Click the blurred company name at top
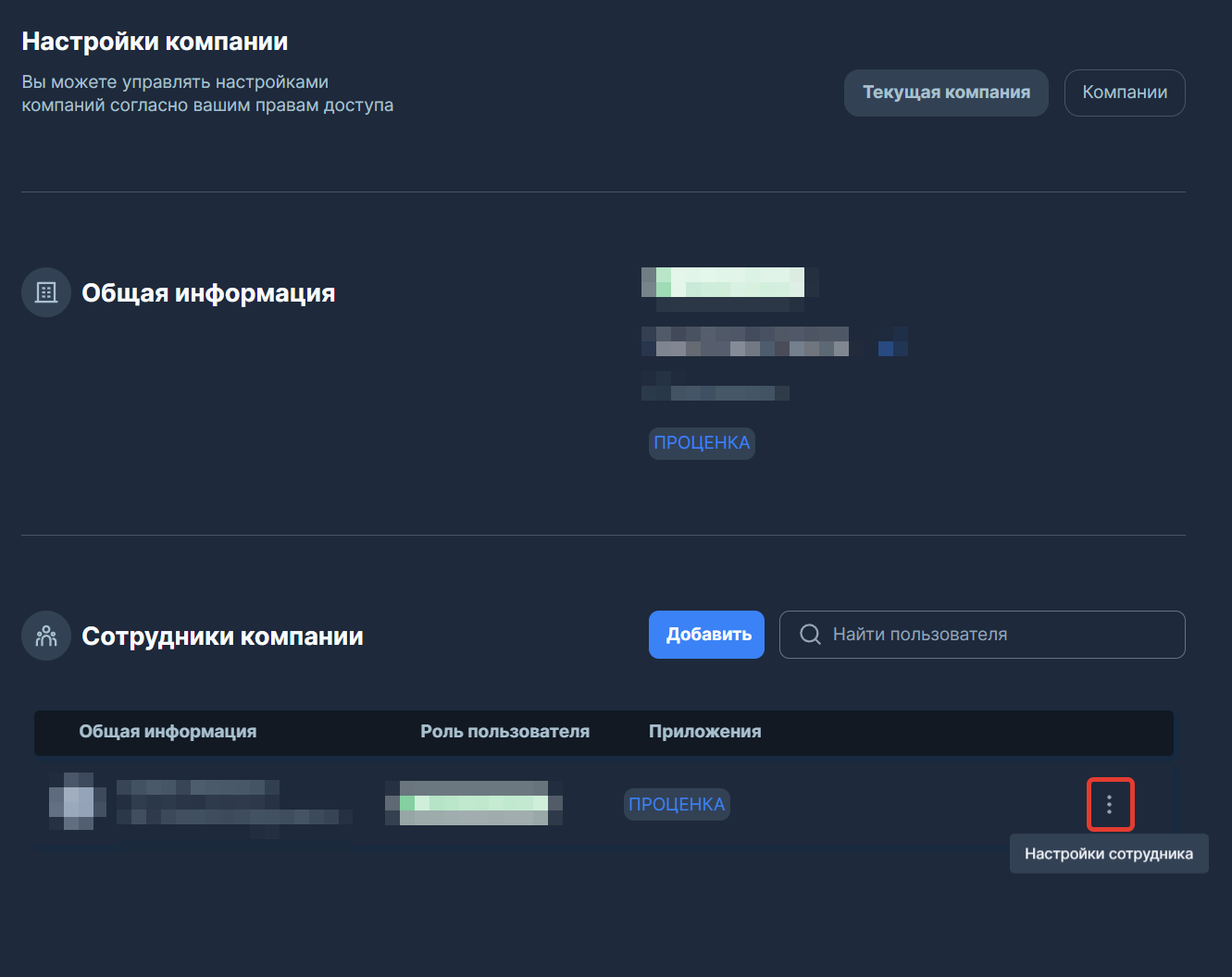This screenshot has height=977, width=1232. tap(723, 282)
